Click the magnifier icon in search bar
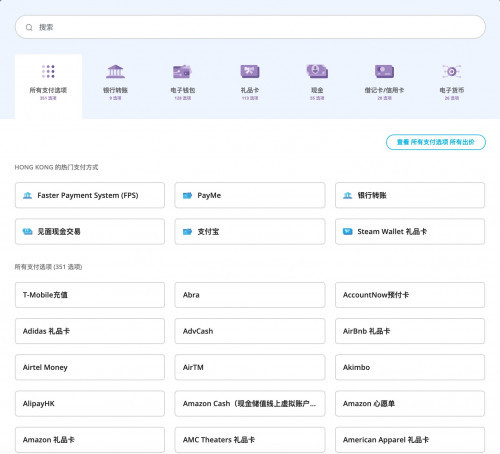 click(29, 27)
